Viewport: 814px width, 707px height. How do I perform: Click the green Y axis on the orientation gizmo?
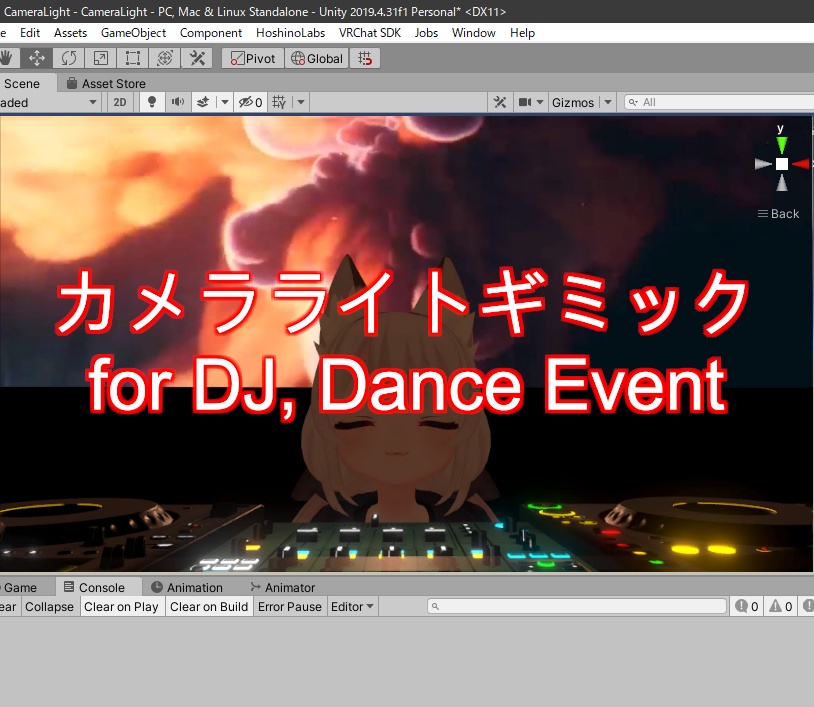tap(781, 144)
